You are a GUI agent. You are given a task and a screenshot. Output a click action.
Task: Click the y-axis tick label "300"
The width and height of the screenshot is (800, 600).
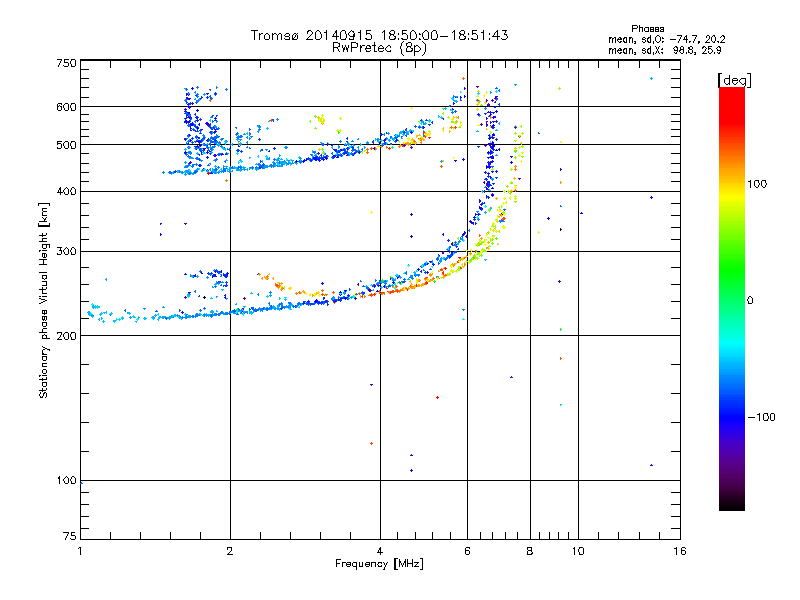click(66, 252)
